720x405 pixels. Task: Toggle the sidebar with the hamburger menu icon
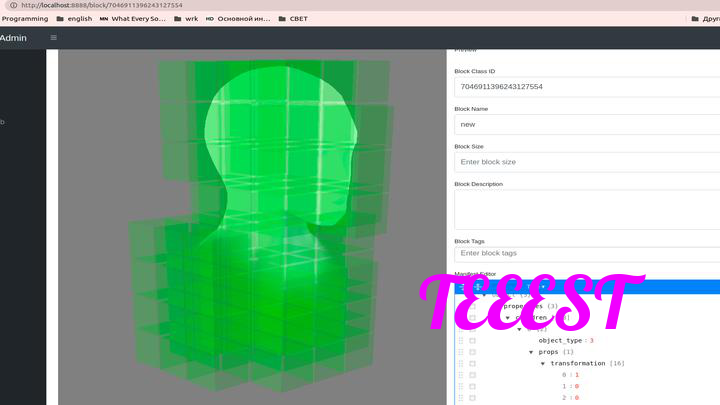point(53,38)
